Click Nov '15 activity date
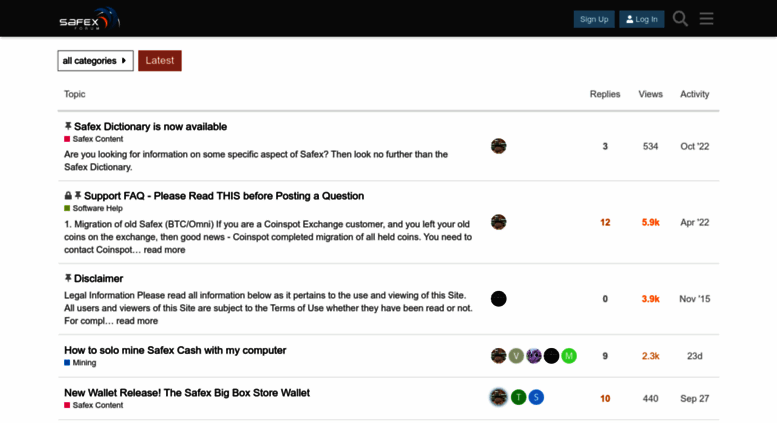 [x=694, y=299]
